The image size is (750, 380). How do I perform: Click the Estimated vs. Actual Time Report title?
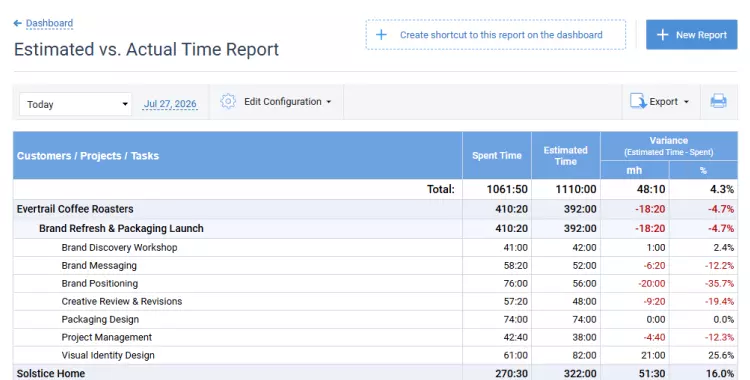[146, 49]
